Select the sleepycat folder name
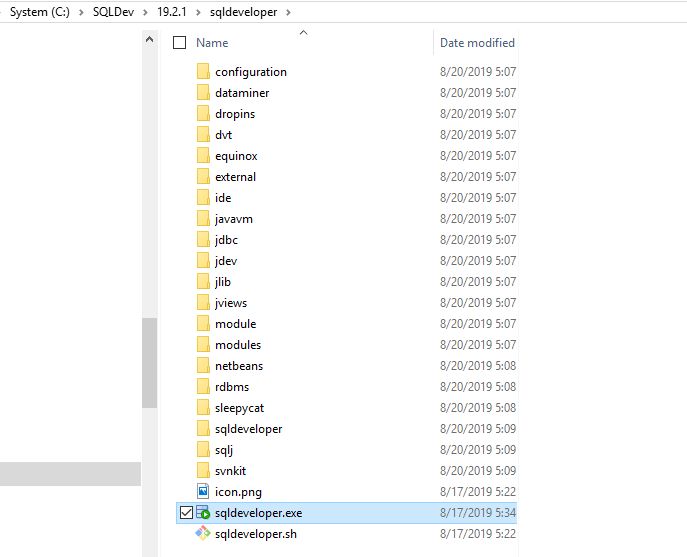 tap(239, 408)
